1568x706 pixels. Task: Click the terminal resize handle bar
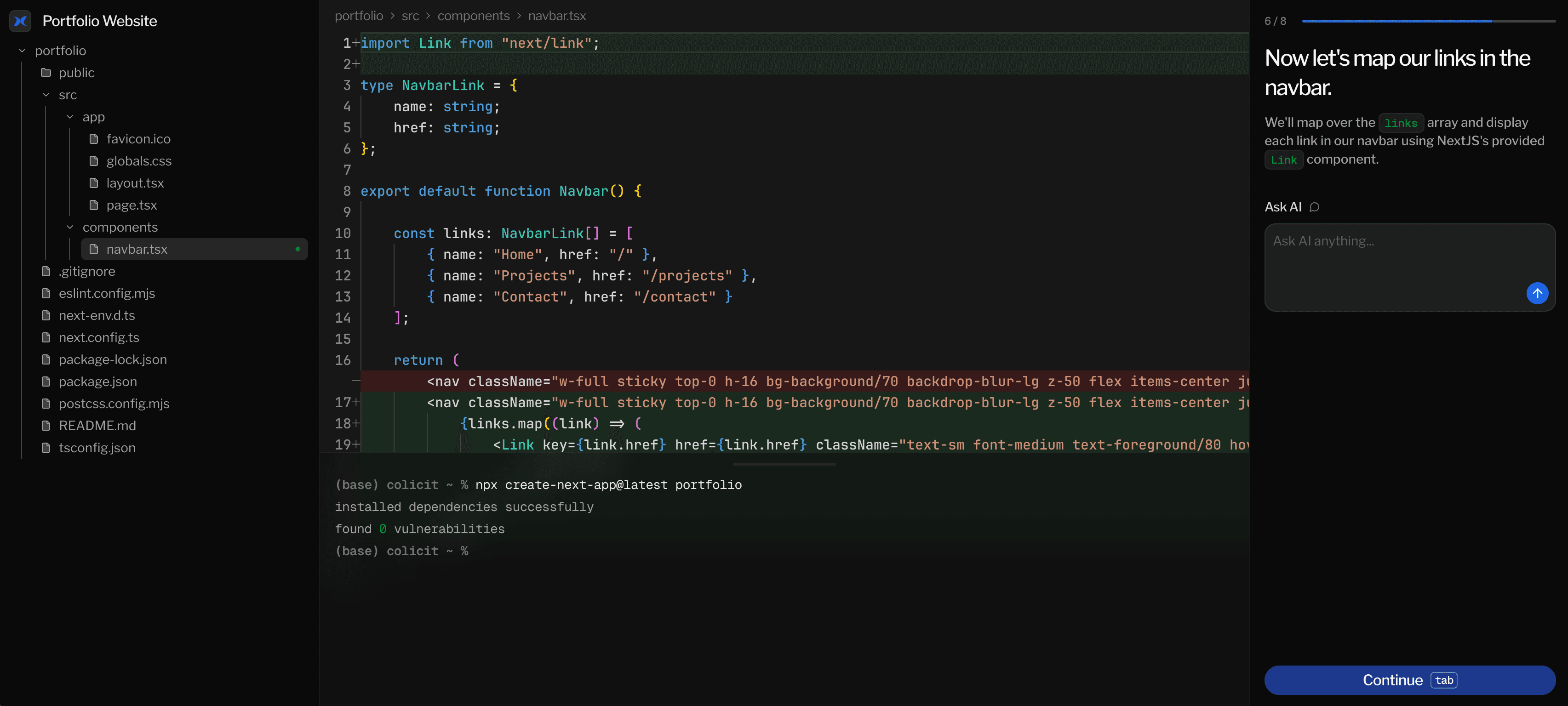[x=784, y=464]
